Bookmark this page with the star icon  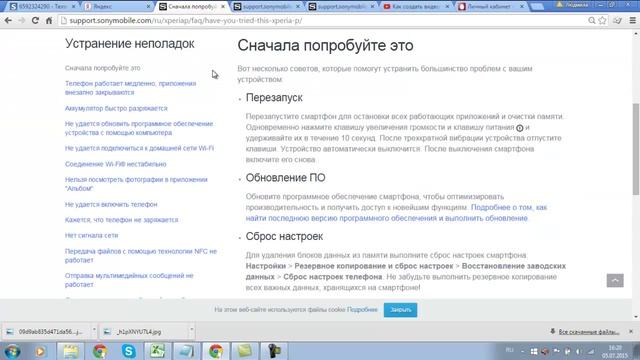pyautogui.click(x=602, y=20)
